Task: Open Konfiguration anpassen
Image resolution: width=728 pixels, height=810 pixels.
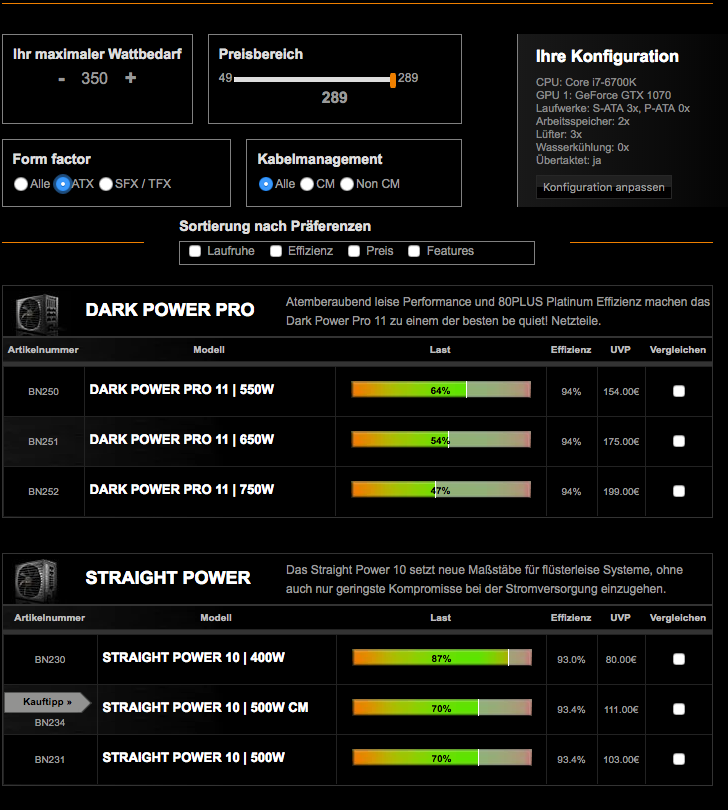Action: [603, 187]
